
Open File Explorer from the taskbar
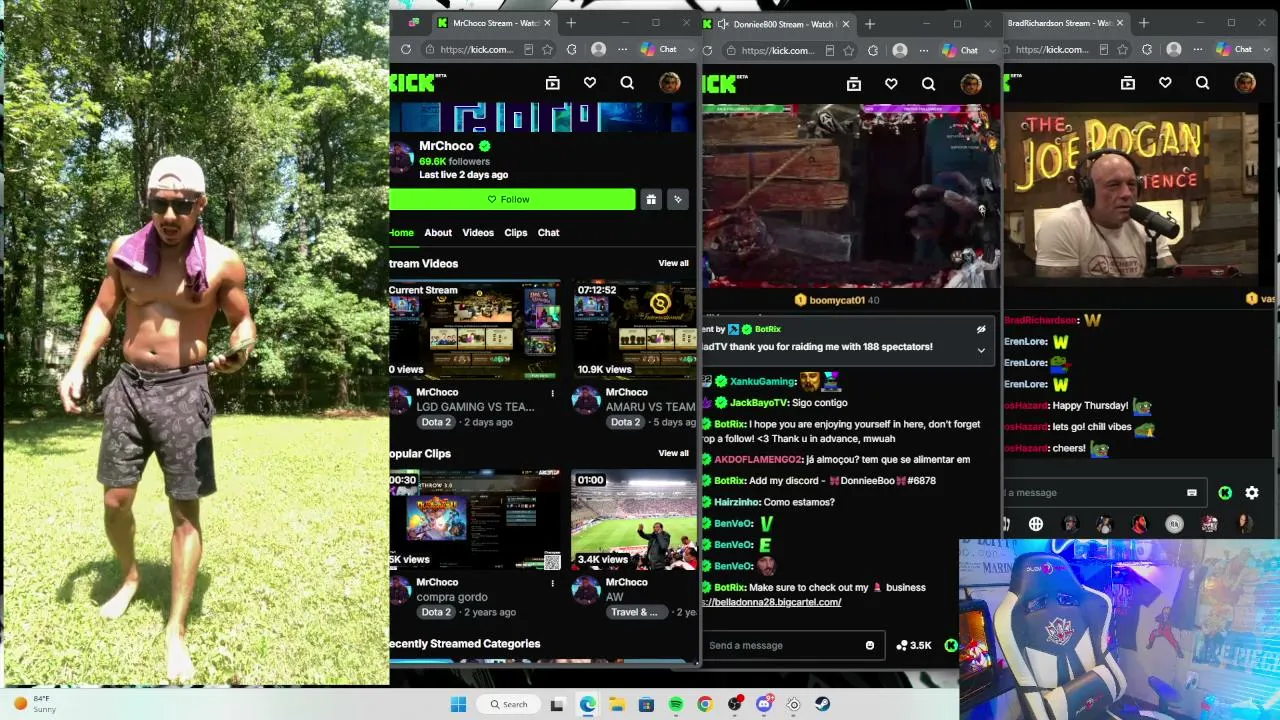click(617, 704)
